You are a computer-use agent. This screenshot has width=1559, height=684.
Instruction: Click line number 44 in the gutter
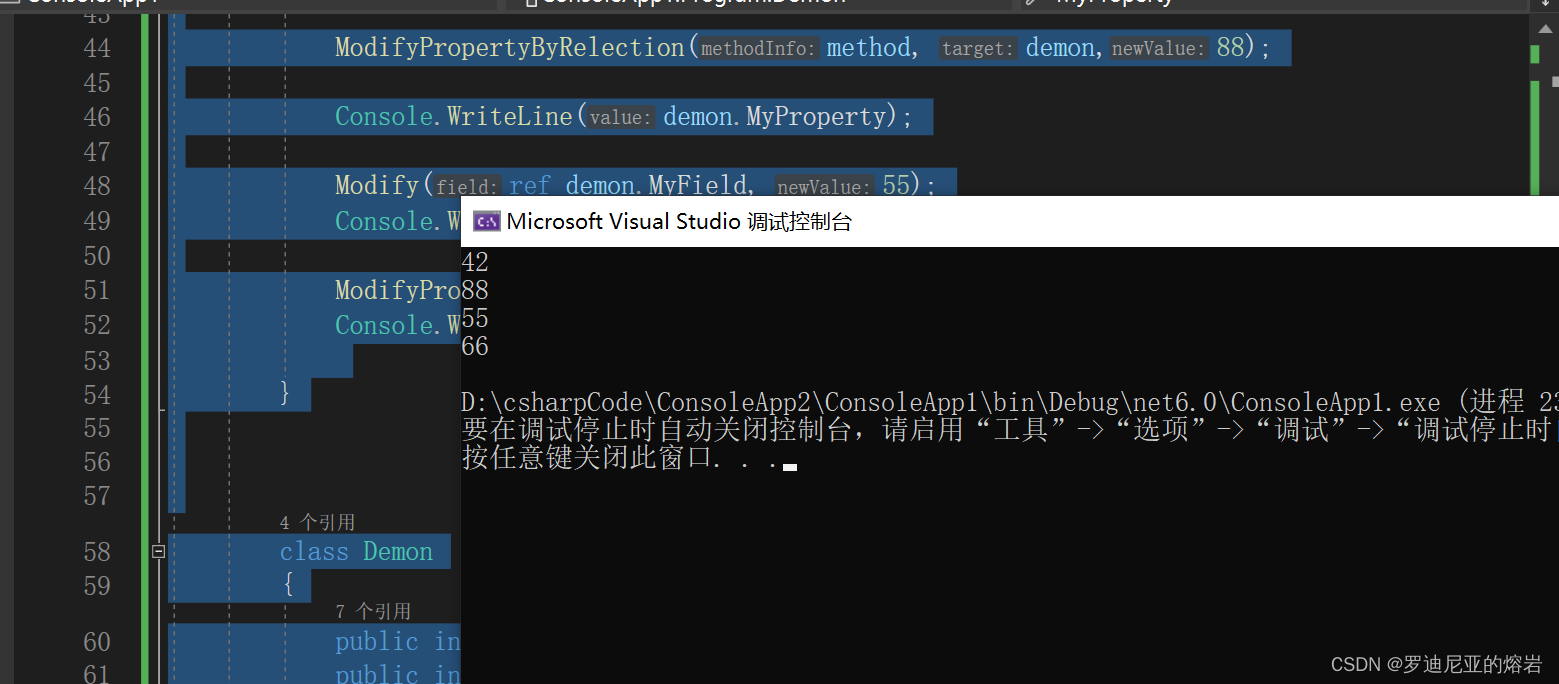[x=97, y=48]
